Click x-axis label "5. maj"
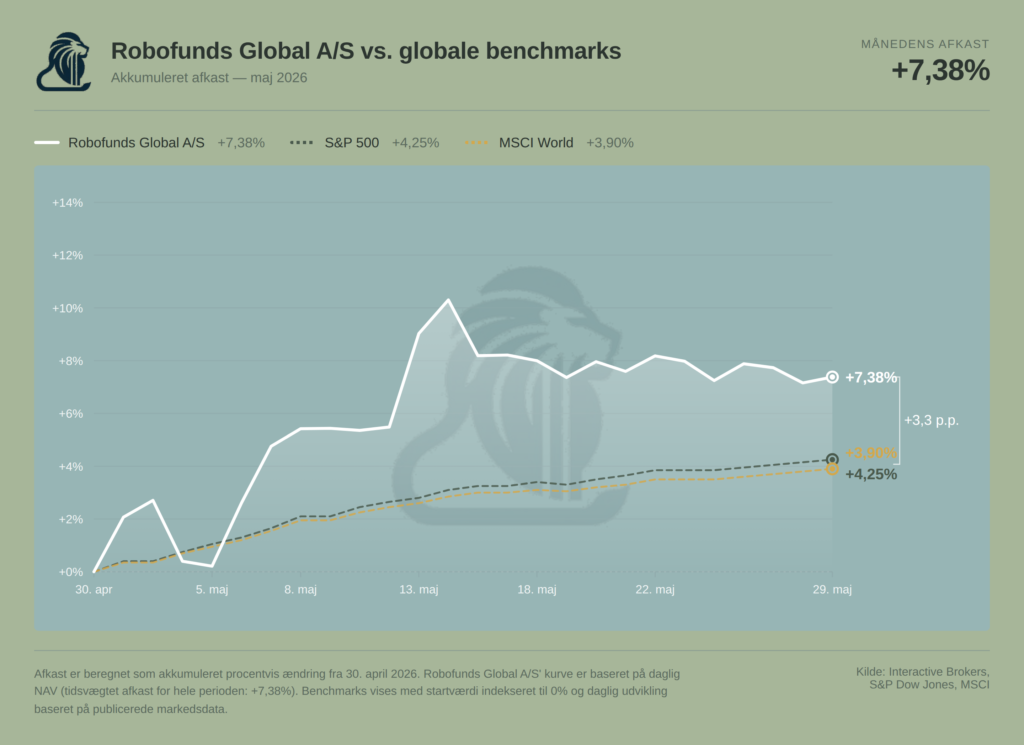 (x=212, y=590)
